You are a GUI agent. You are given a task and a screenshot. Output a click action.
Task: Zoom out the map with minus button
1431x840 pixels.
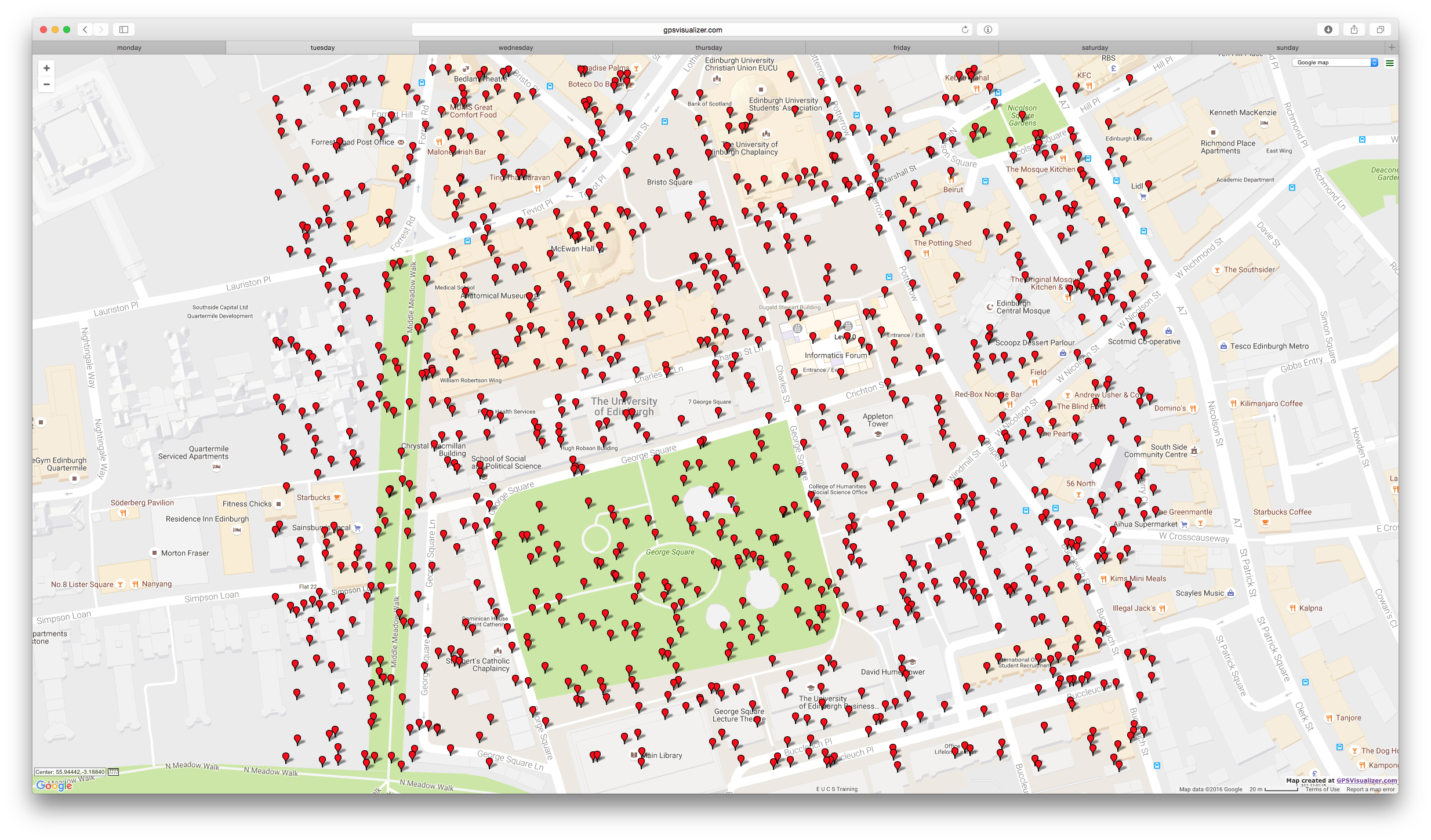(x=46, y=84)
